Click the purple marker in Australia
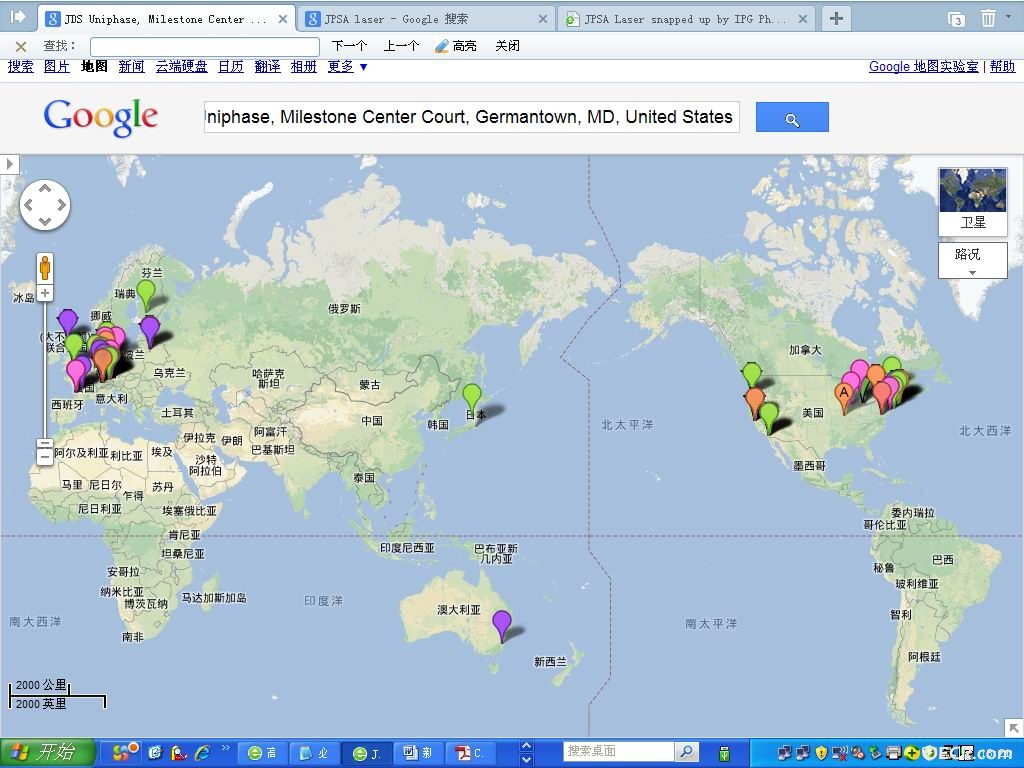 coord(502,624)
